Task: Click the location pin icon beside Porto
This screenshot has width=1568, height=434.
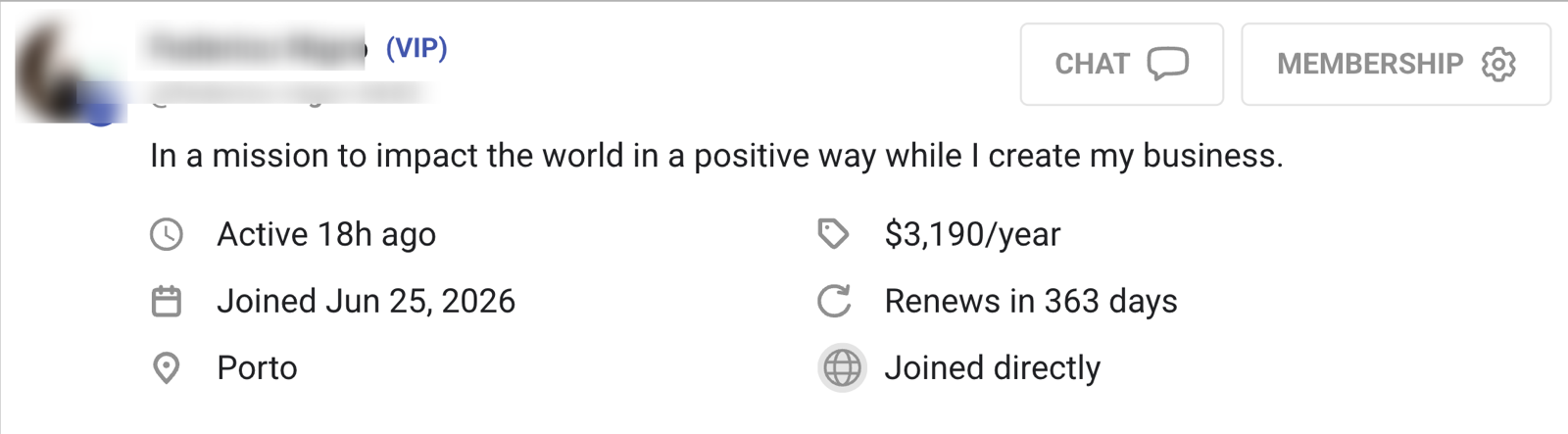Action: pyautogui.click(x=167, y=368)
